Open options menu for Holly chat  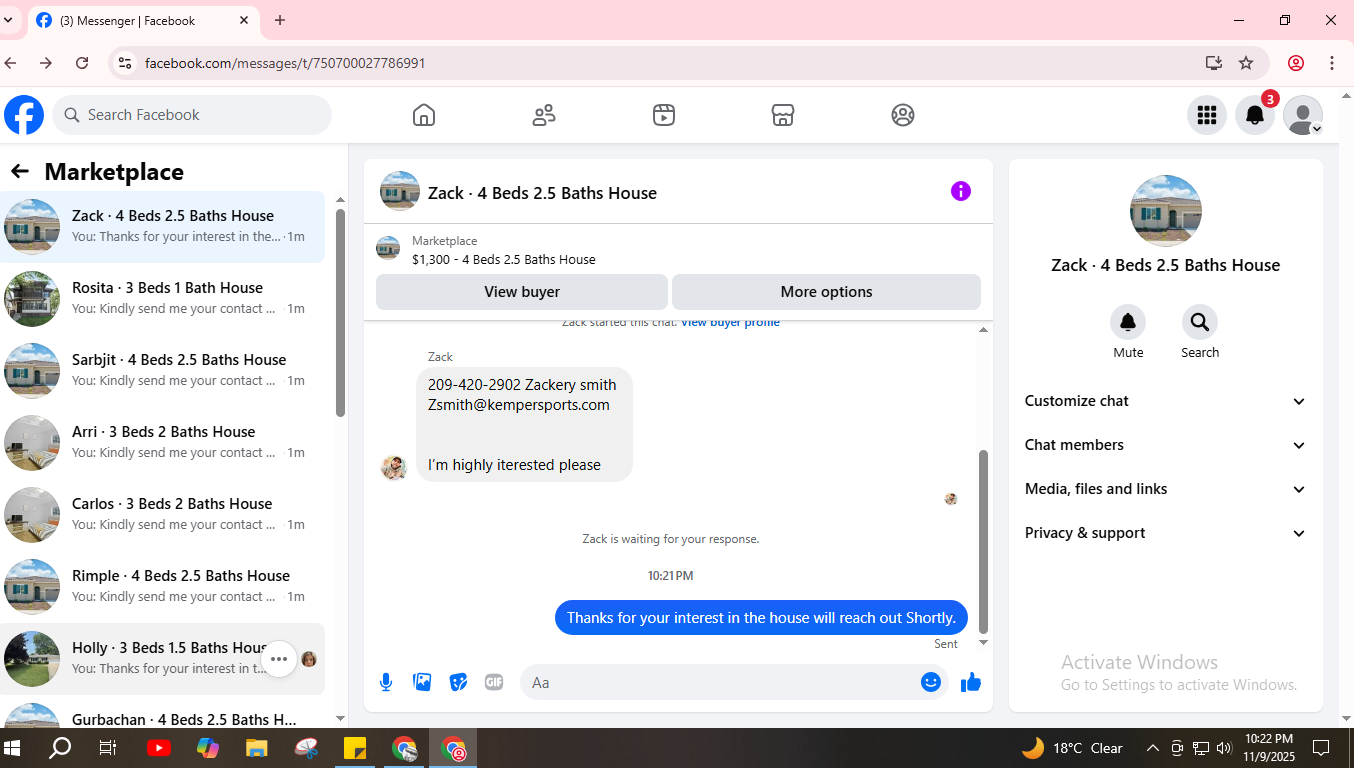(279, 659)
